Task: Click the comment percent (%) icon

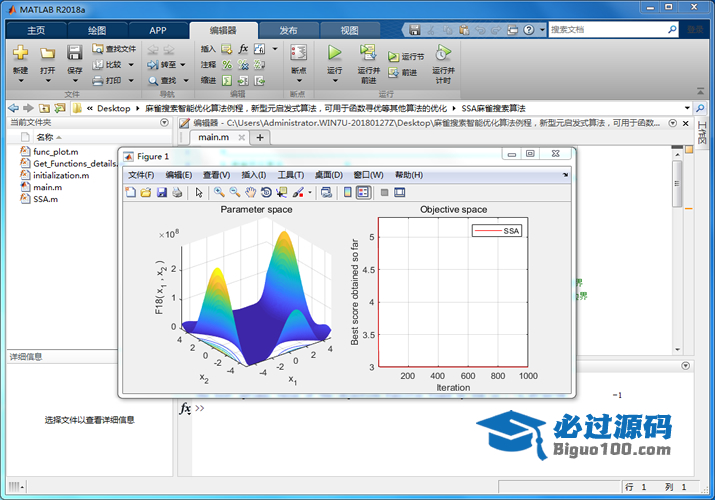Action: 227,65
